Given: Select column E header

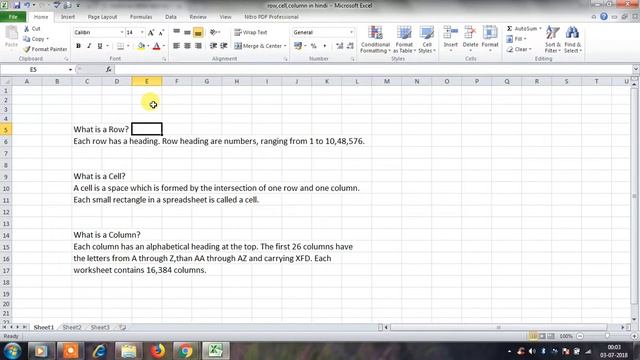Looking at the screenshot, I should point(147,81).
